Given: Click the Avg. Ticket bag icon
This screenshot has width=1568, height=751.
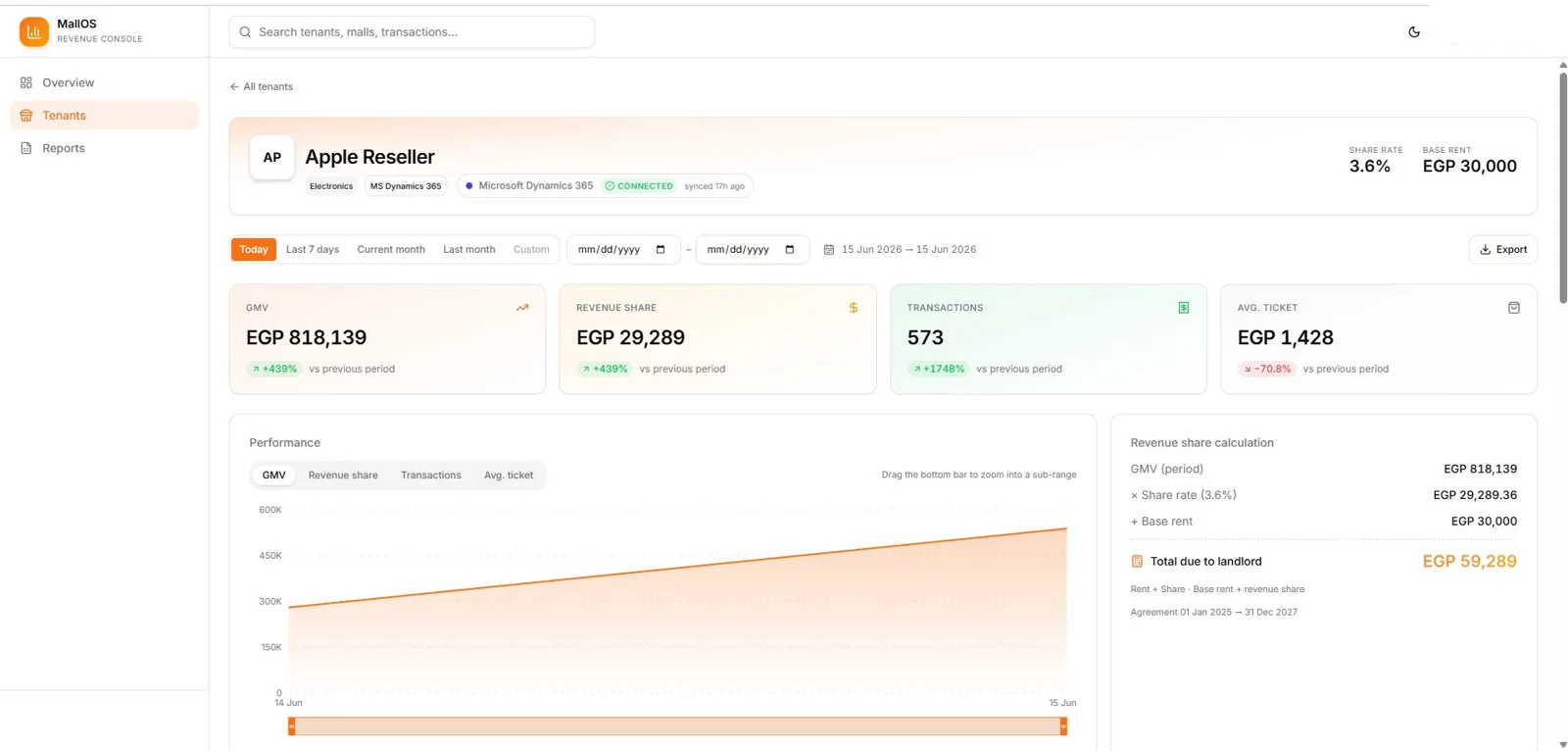Looking at the screenshot, I should point(1514,308).
